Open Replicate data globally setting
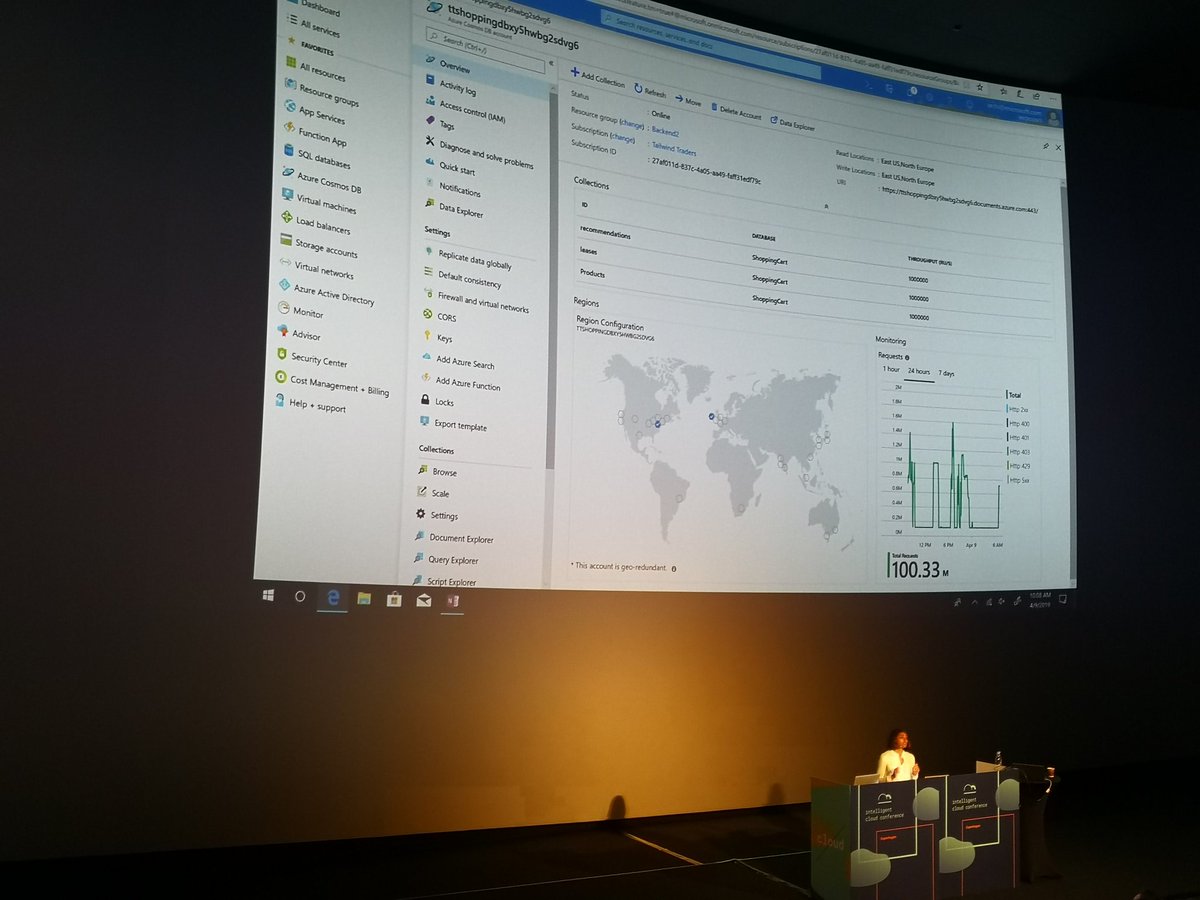Screen dimensions: 1200x900 474,260
